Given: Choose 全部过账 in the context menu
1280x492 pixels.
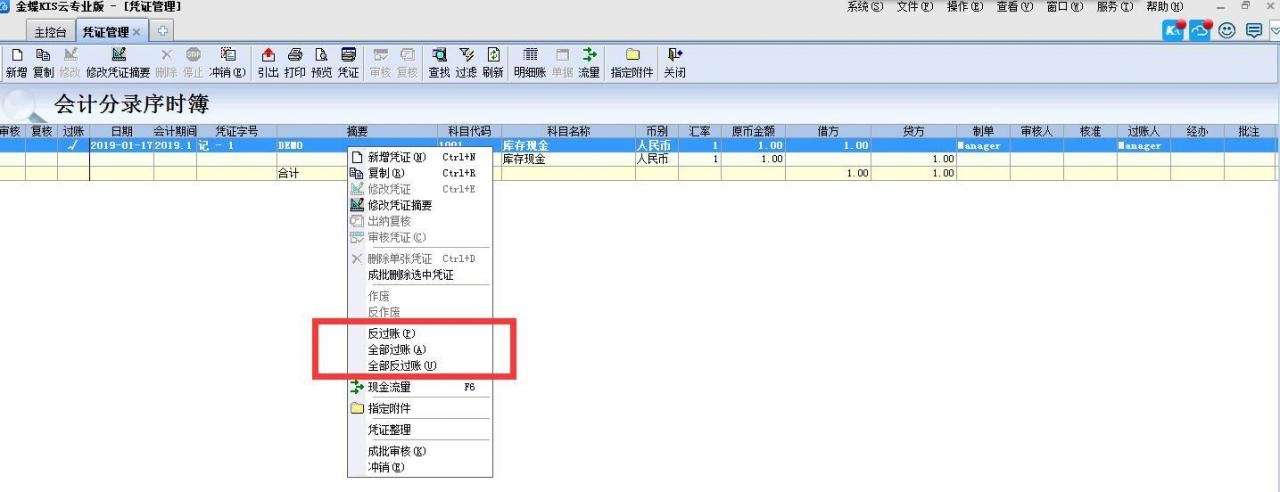Looking at the screenshot, I should 419,349.
